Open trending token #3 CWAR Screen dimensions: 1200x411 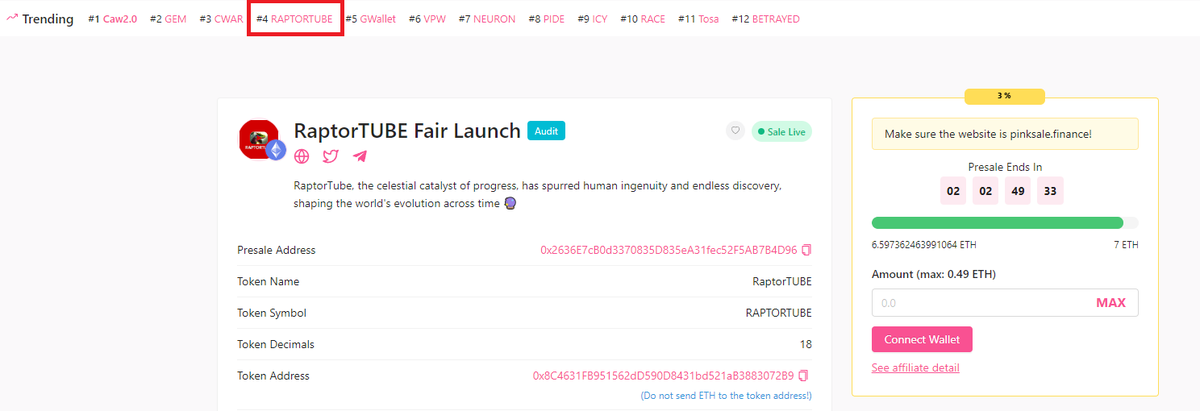221,19
